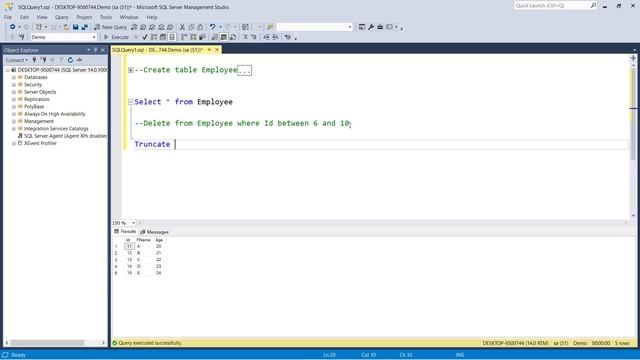This screenshot has width=640, height=360.
Task: Collapse the Select from Employee code block
Action: (x=131, y=102)
